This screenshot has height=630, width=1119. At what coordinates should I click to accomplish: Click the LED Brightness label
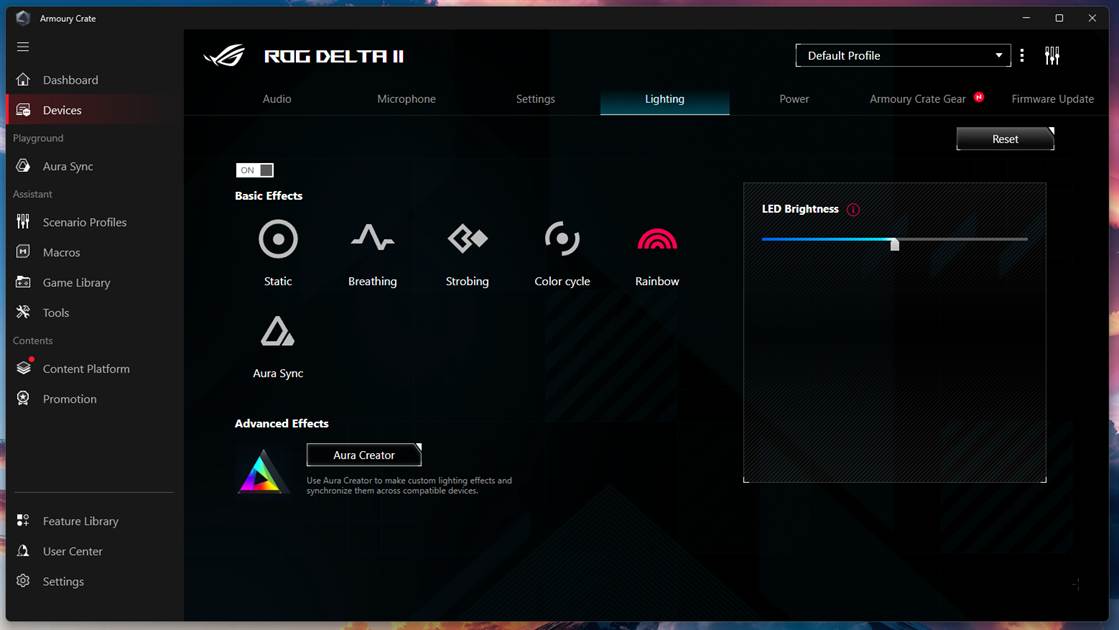[800, 209]
